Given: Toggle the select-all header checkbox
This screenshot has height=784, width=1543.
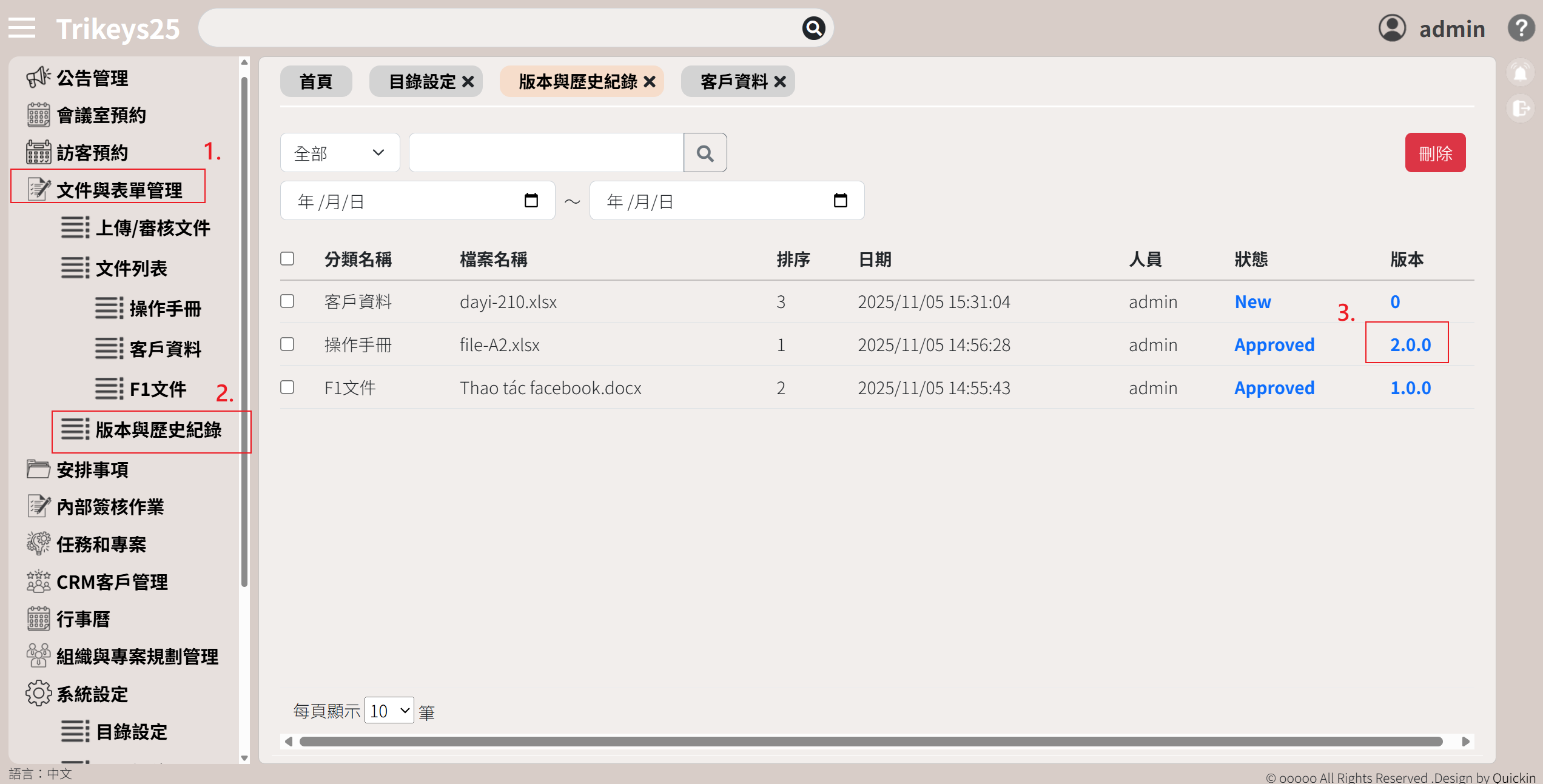Looking at the screenshot, I should (x=287, y=259).
